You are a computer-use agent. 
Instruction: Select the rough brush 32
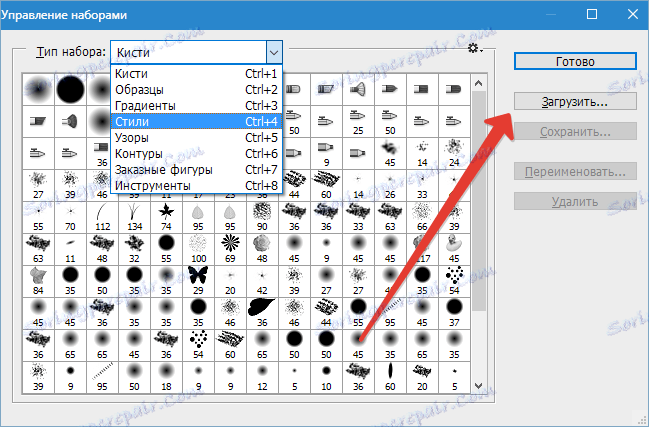[x=134, y=249]
